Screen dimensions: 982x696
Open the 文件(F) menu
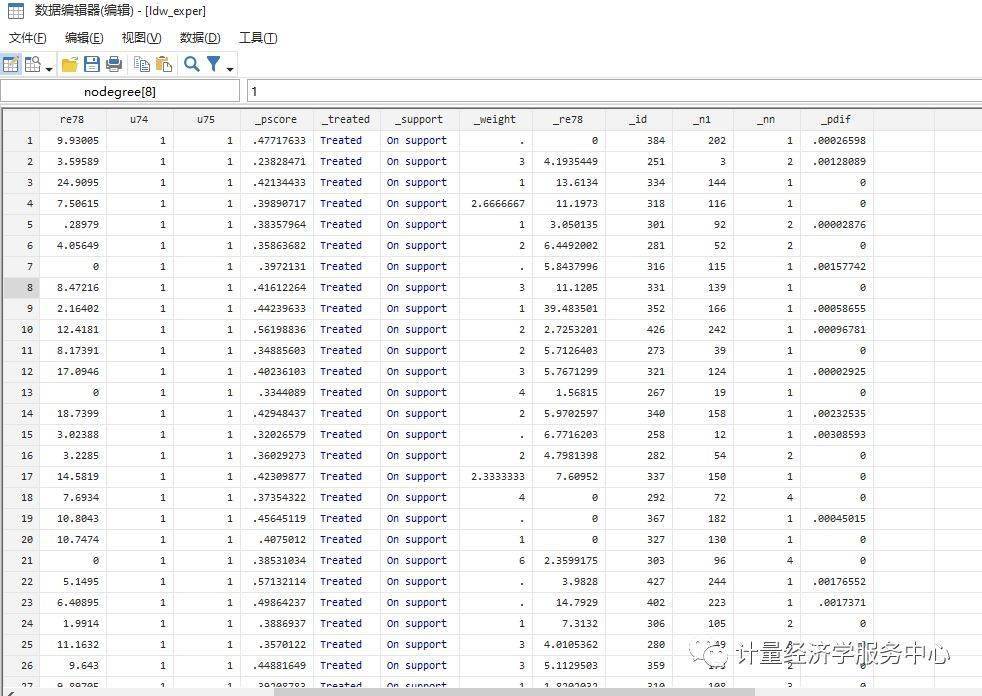(x=28, y=38)
